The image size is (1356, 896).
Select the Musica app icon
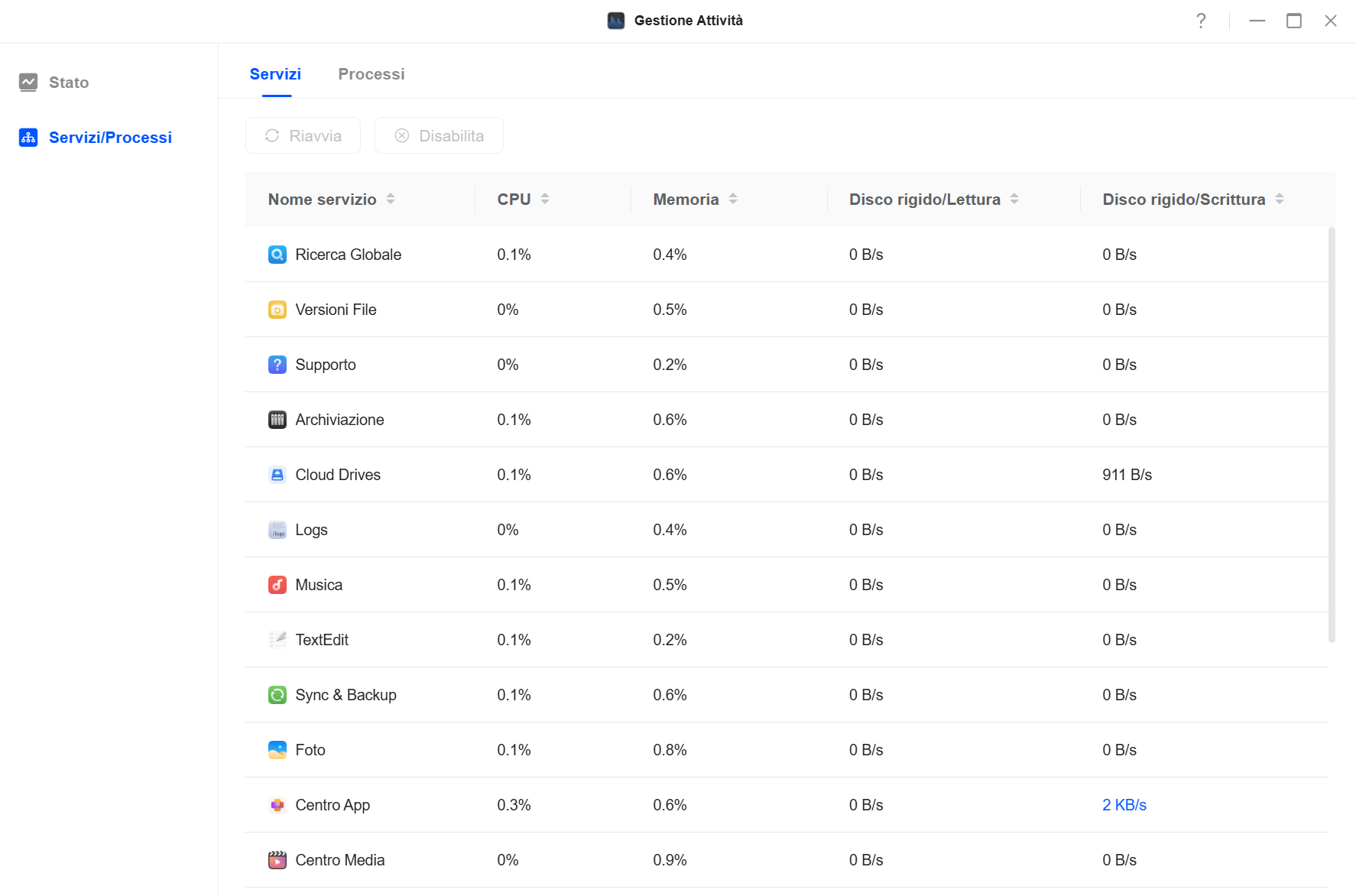[277, 585]
